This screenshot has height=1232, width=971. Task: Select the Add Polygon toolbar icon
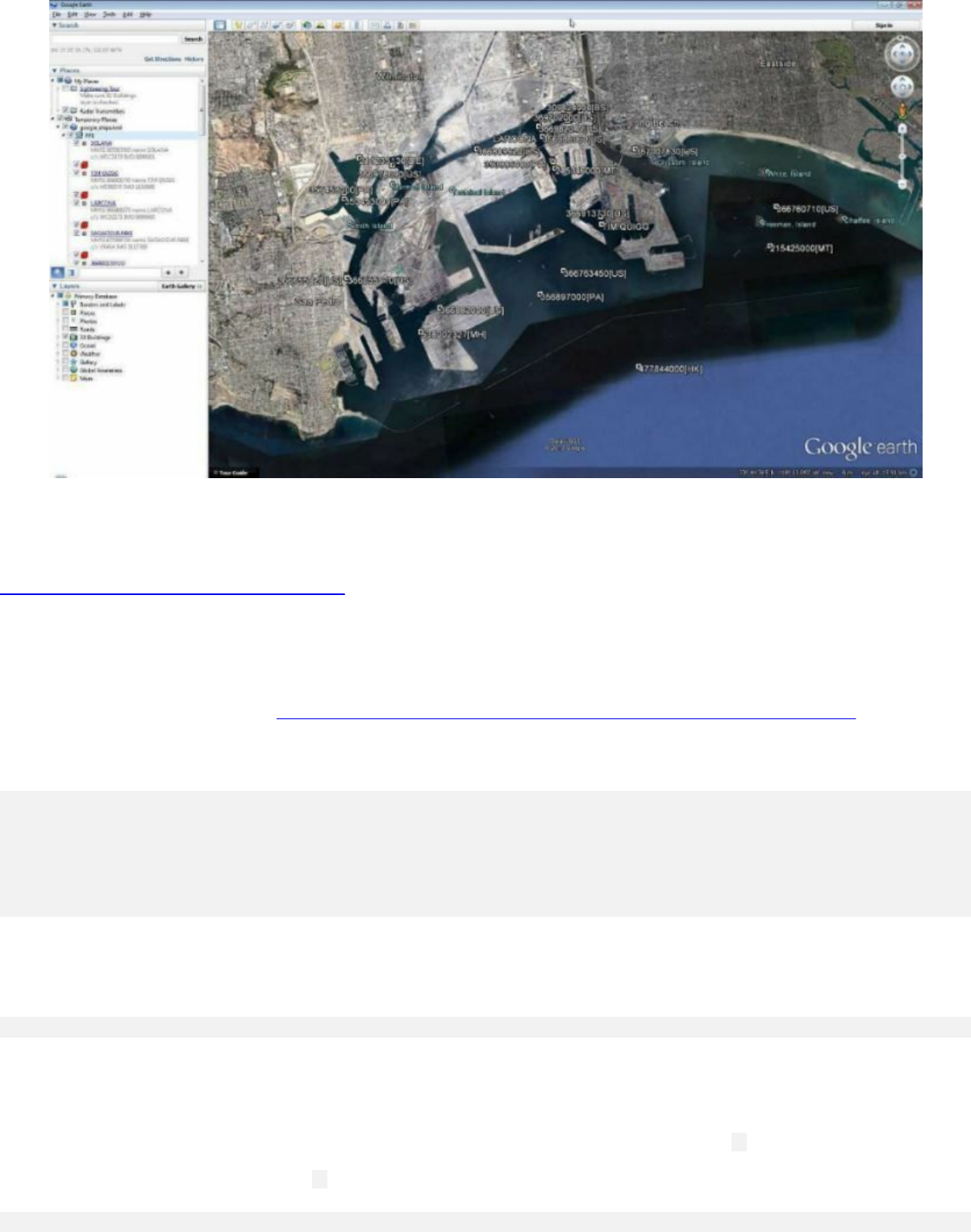click(x=252, y=25)
